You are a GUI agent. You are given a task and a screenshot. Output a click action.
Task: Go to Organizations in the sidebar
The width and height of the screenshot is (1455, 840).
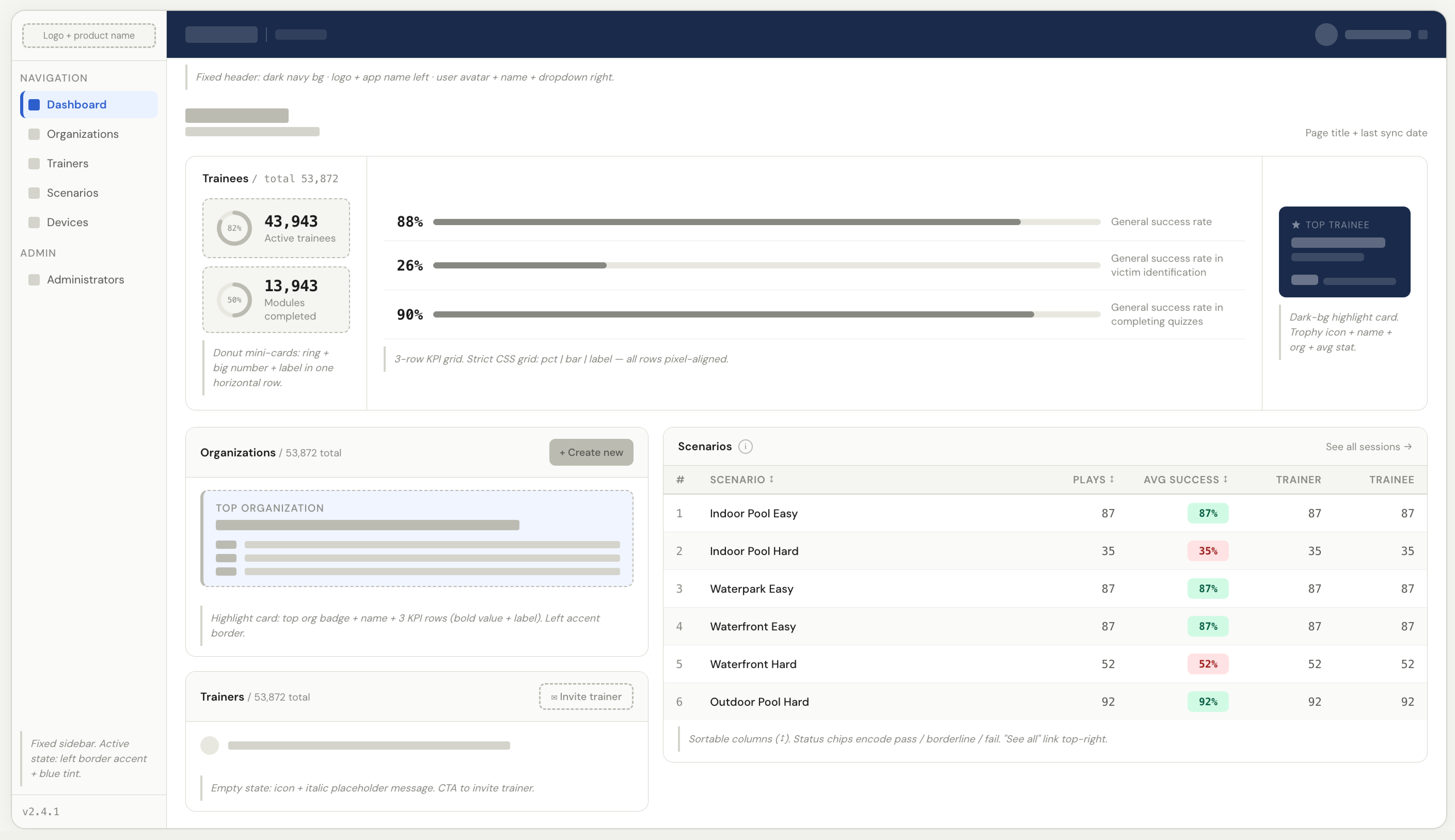tap(89, 134)
